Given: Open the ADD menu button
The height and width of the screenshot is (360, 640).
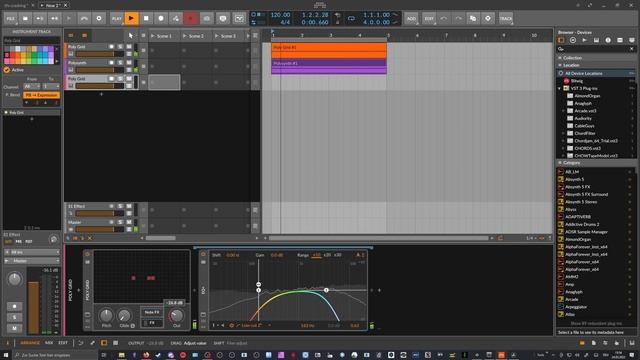Looking at the screenshot, I should coord(411,18).
